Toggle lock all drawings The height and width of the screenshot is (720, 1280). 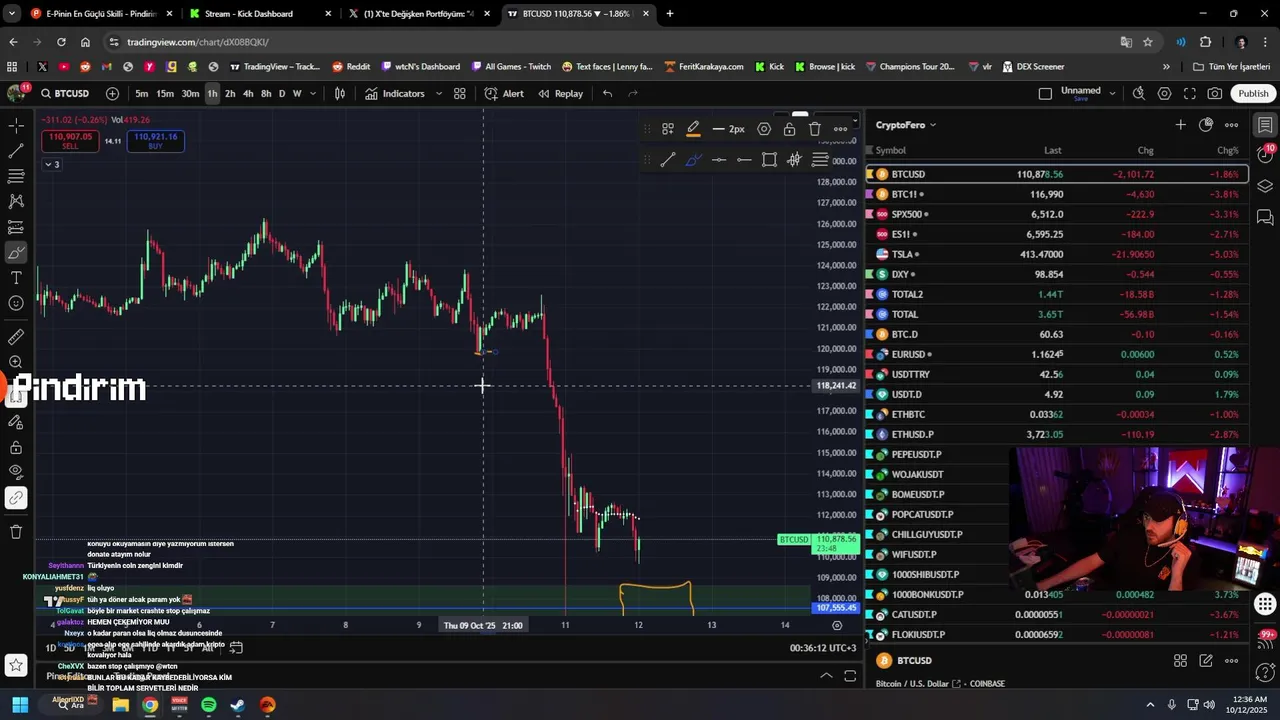pos(16,447)
